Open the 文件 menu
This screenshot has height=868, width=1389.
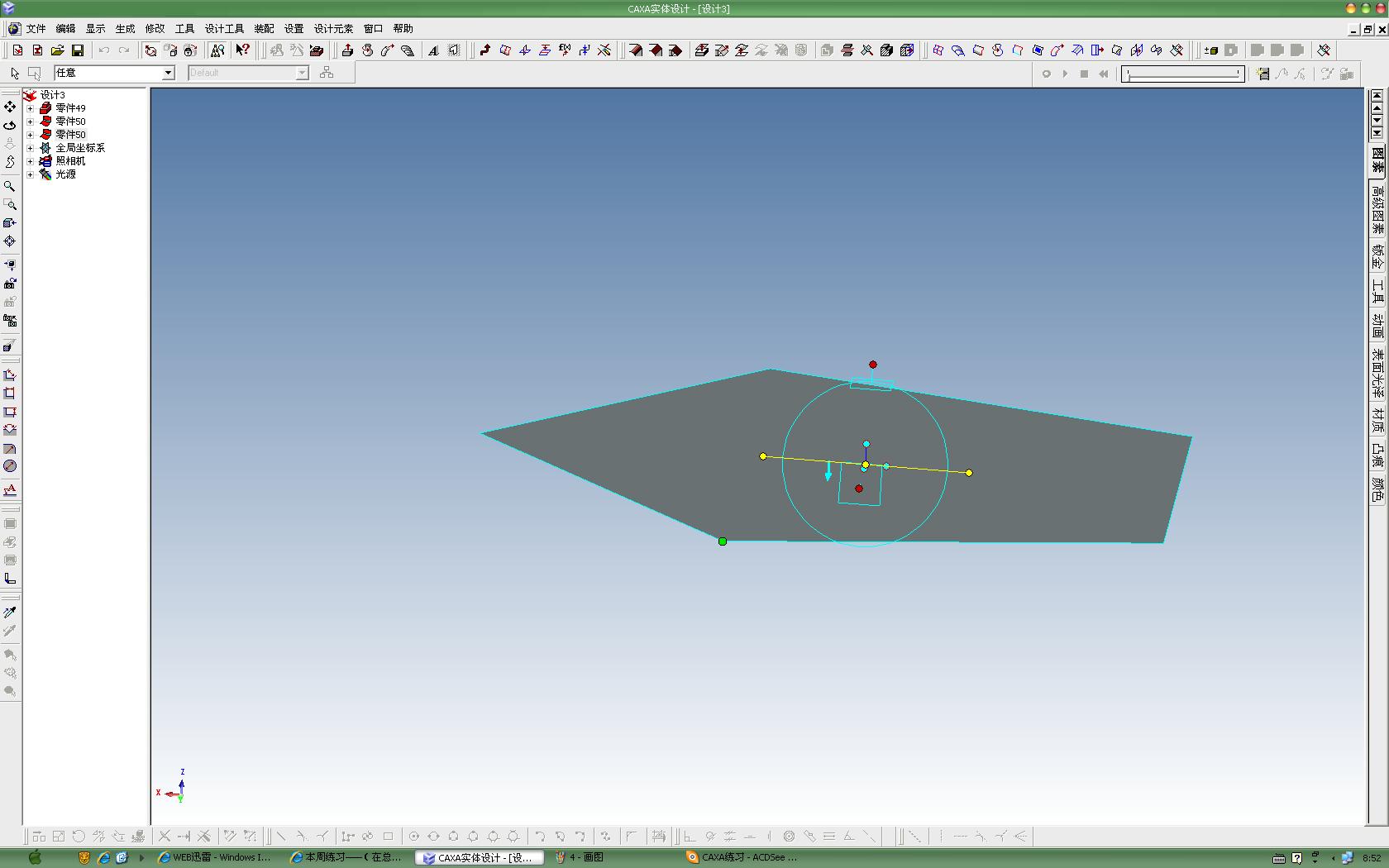(36, 28)
